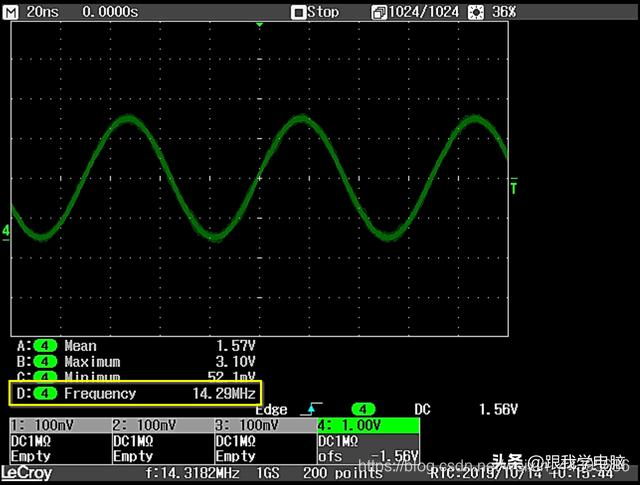Click the 1.56V trigger level value
640x485 pixels.
click(x=498, y=409)
